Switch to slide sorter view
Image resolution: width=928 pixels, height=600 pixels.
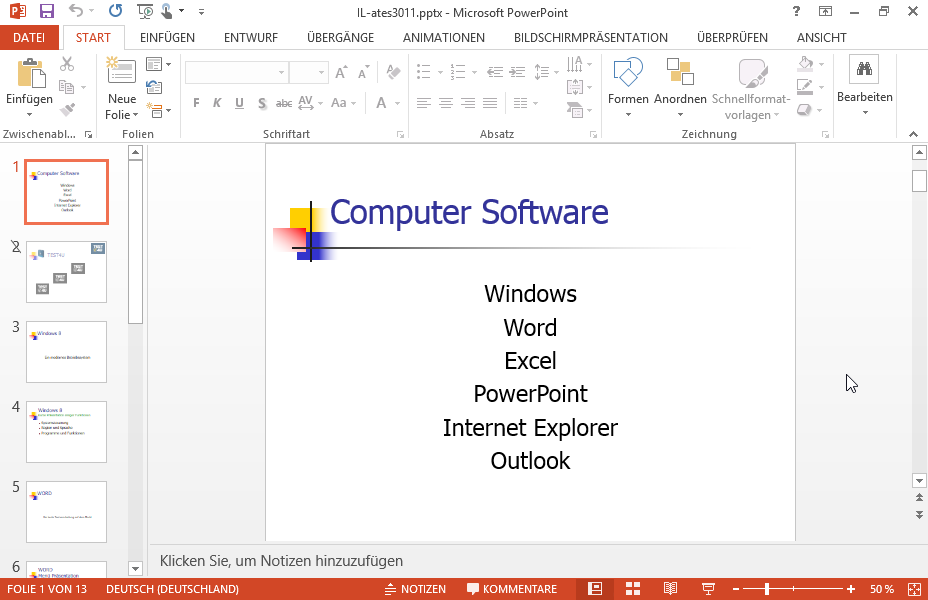tap(633, 589)
